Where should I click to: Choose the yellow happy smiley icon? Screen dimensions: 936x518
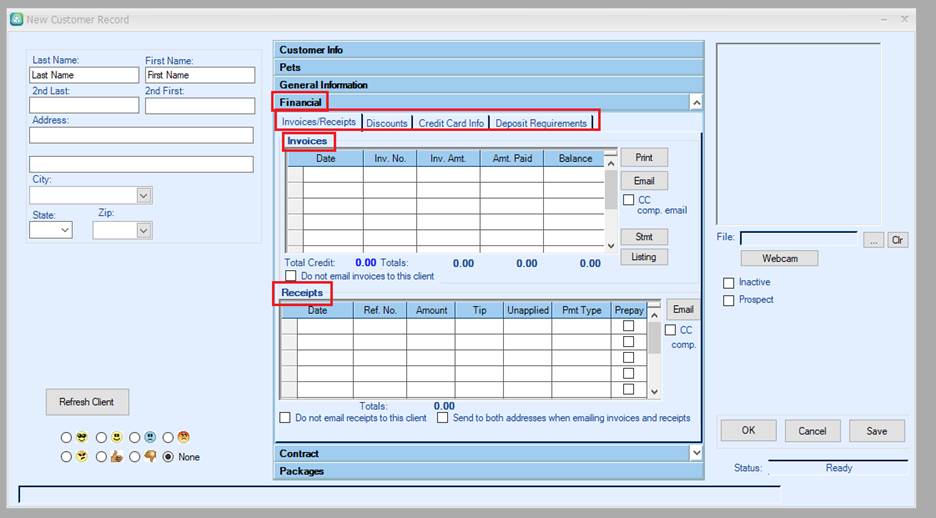tap(116, 437)
